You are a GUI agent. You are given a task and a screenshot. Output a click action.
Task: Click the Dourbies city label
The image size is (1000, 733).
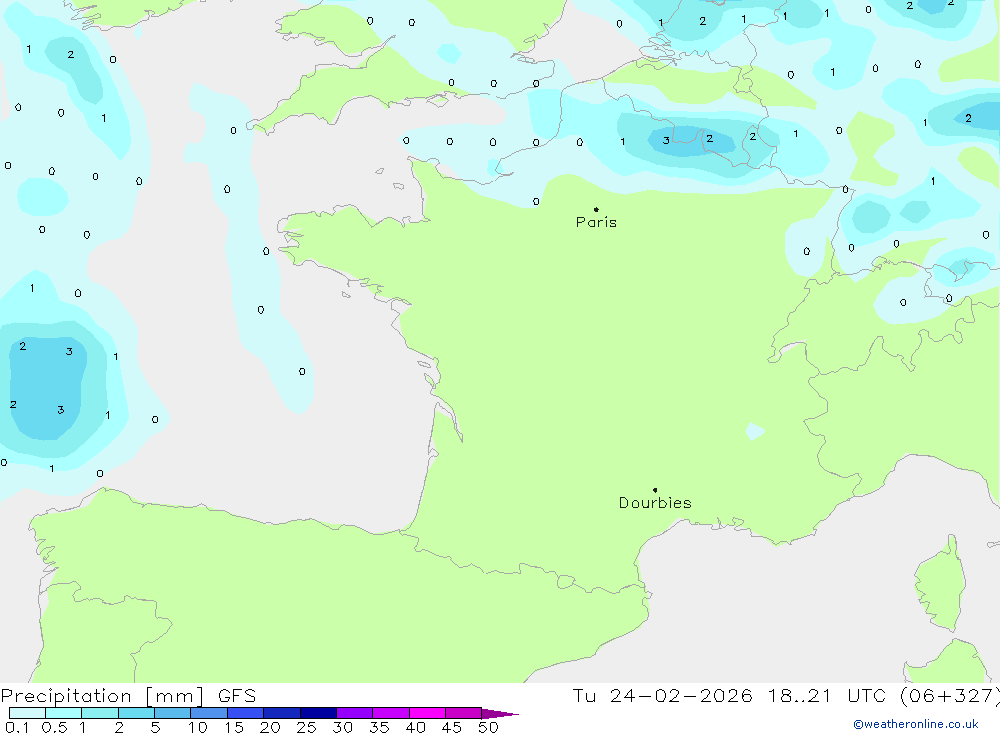655,503
